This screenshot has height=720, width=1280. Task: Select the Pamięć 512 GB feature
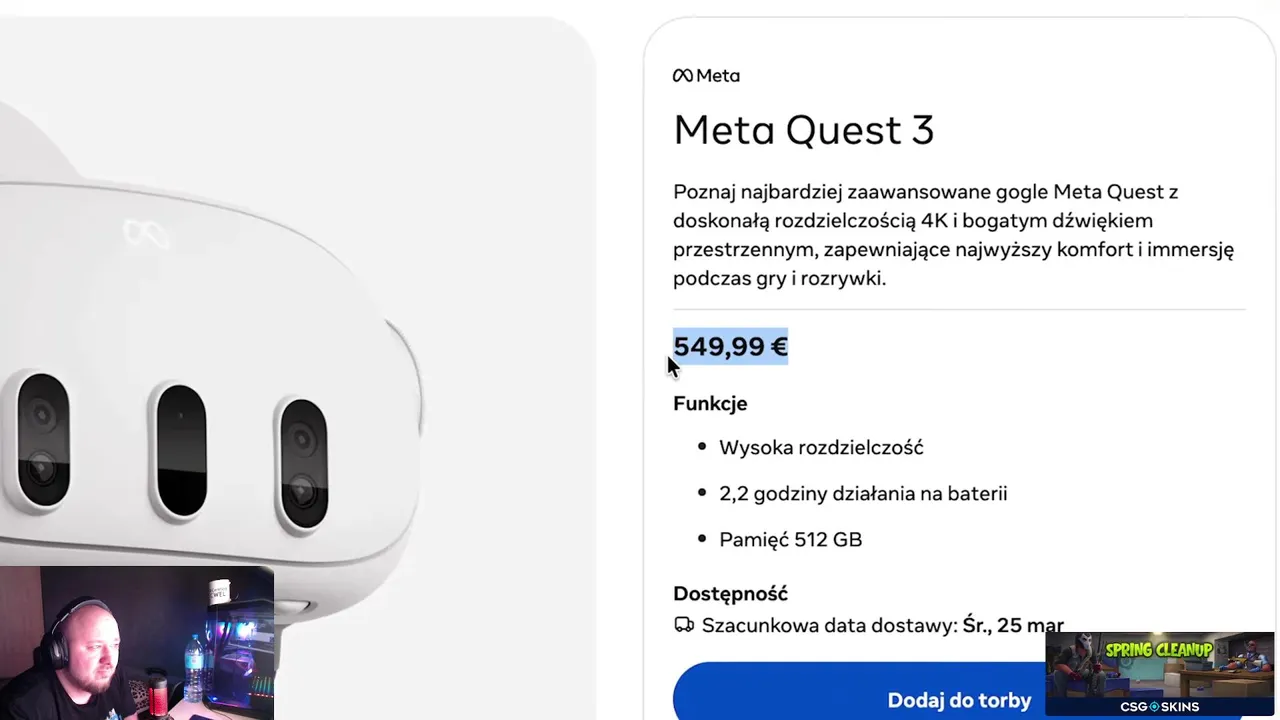tap(790, 540)
